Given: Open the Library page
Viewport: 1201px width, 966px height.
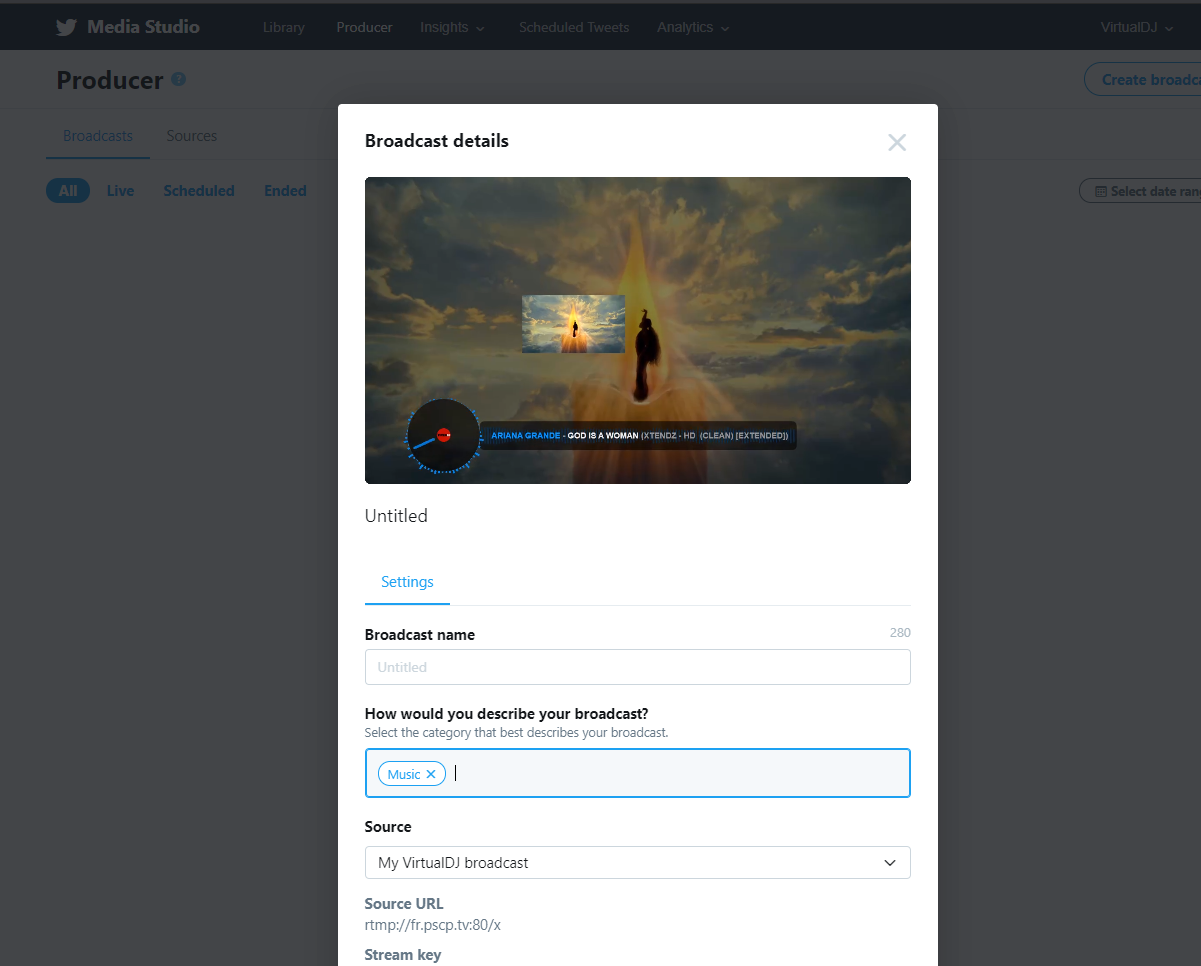Looking at the screenshot, I should (x=284, y=27).
